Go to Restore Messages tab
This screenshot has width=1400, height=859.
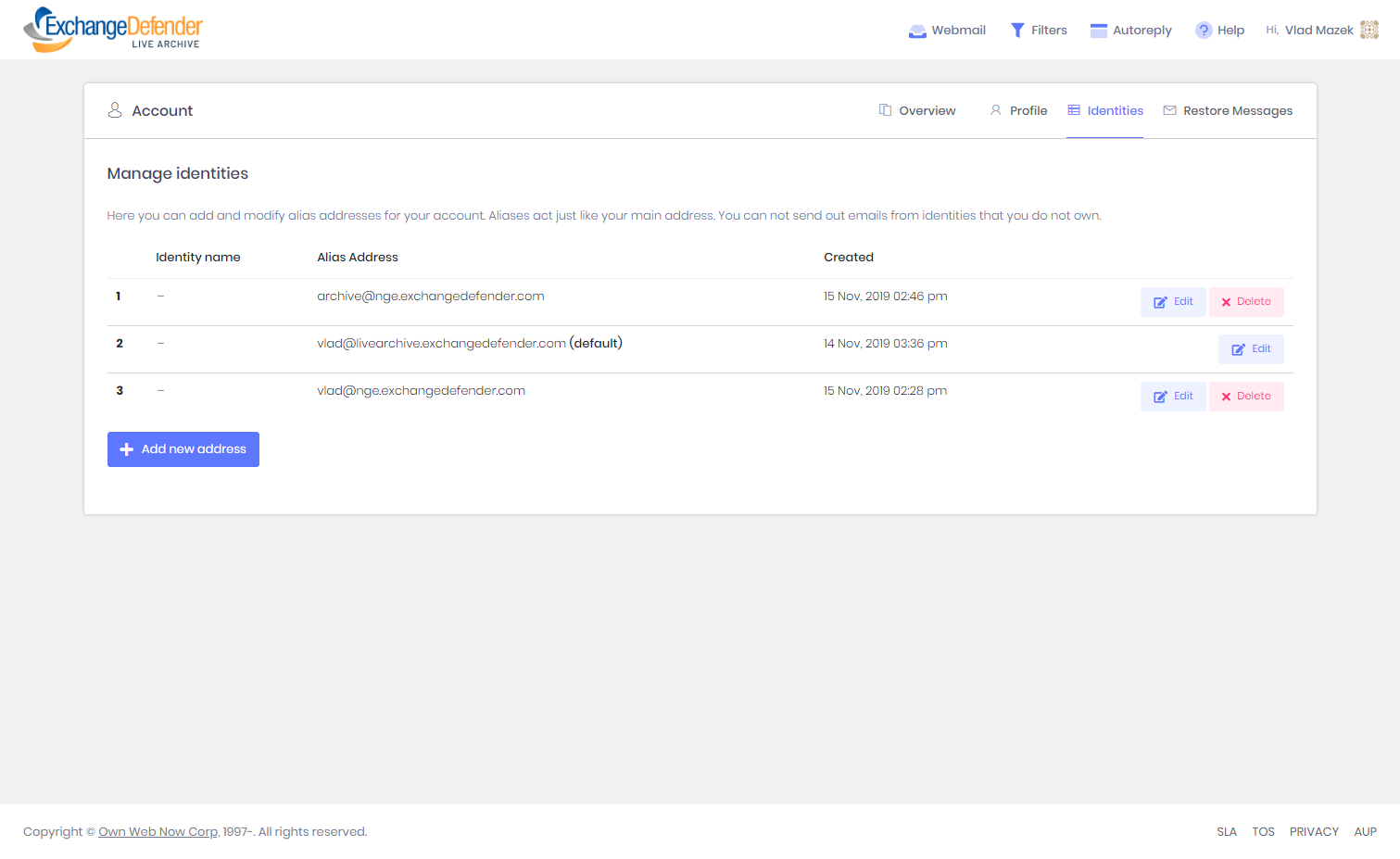pyautogui.click(x=1228, y=110)
